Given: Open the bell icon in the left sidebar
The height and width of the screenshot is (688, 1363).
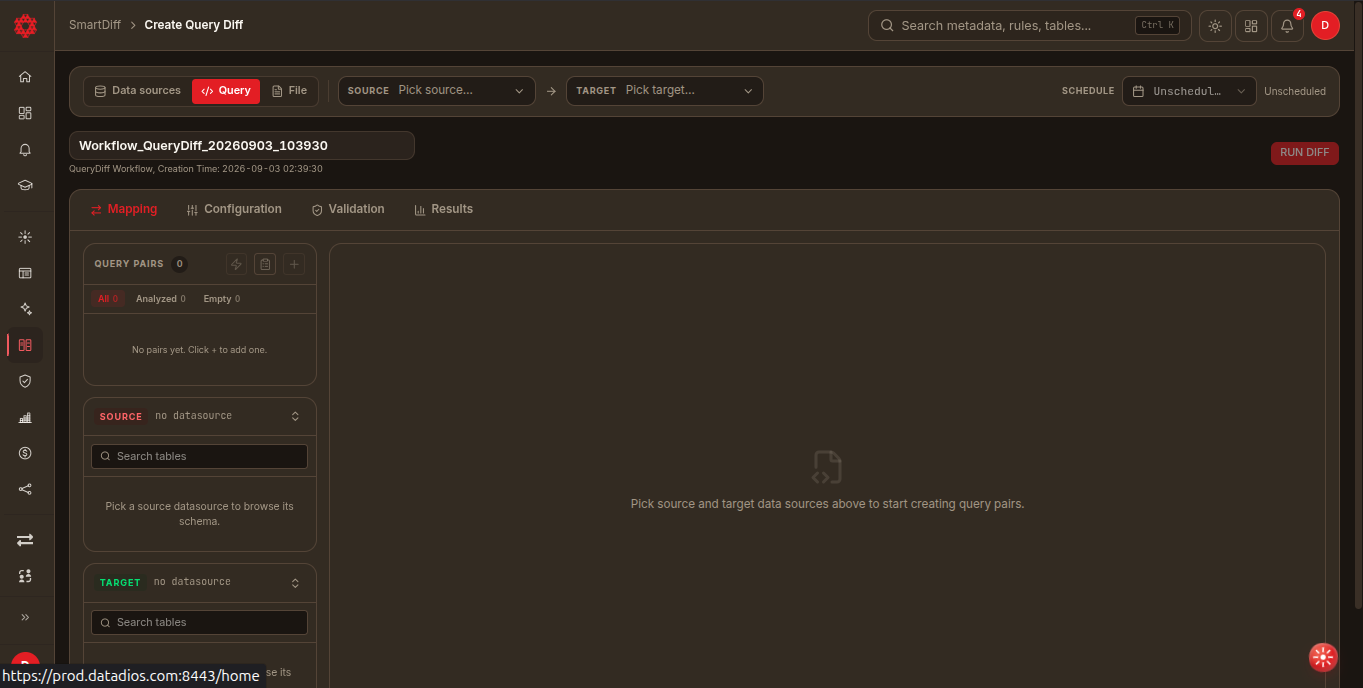Looking at the screenshot, I should click(x=25, y=149).
